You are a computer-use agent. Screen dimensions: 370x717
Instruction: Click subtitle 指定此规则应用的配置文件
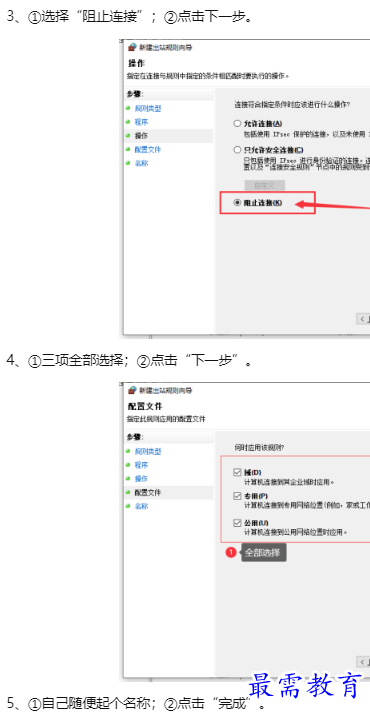coord(166,419)
